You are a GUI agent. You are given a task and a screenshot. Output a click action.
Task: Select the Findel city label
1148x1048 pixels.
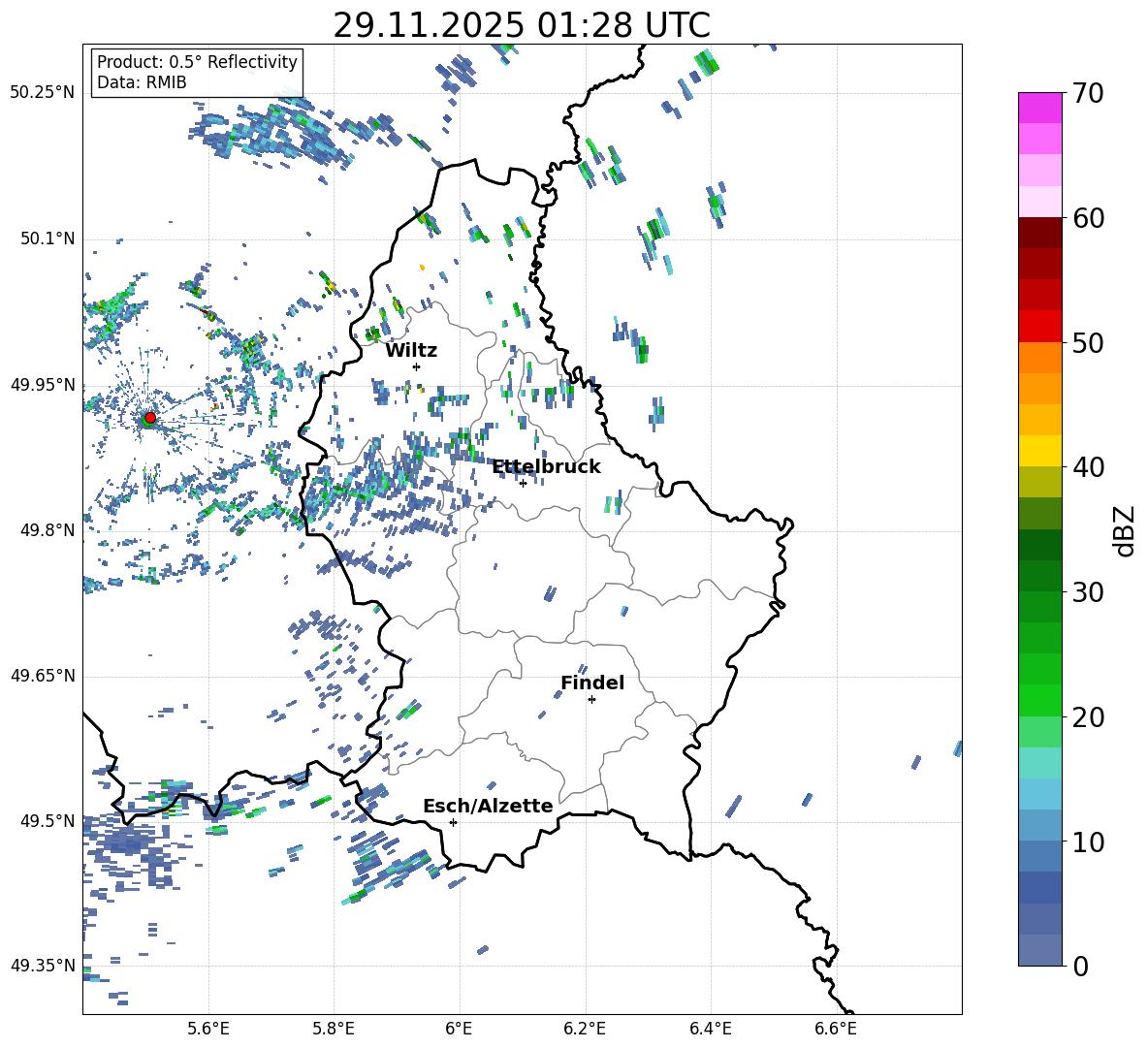[x=592, y=683]
